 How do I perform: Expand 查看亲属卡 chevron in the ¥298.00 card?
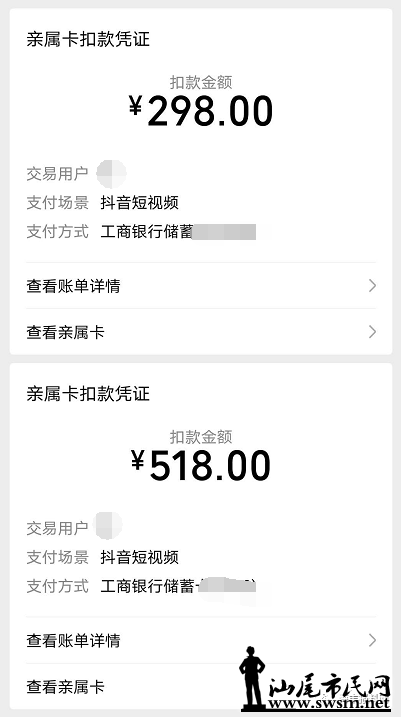click(373, 332)
